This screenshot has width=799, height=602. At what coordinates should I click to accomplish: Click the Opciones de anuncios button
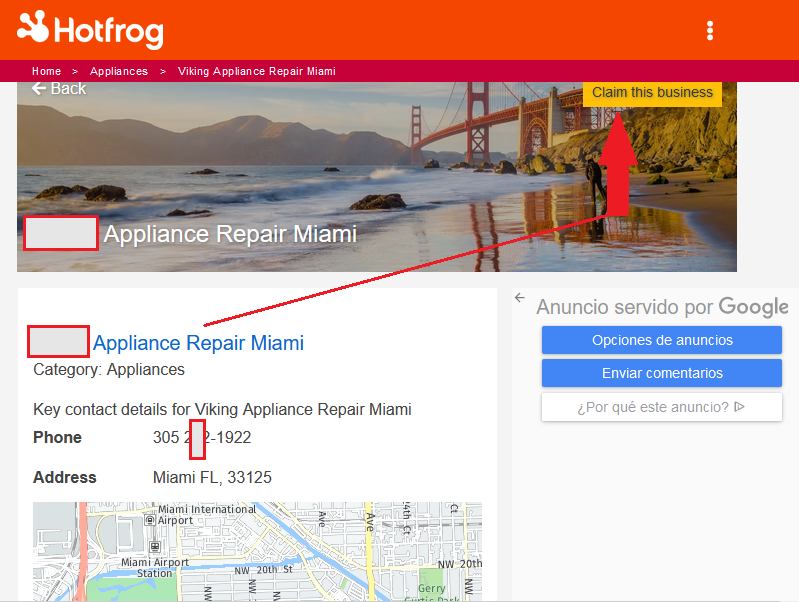[661, 340]
